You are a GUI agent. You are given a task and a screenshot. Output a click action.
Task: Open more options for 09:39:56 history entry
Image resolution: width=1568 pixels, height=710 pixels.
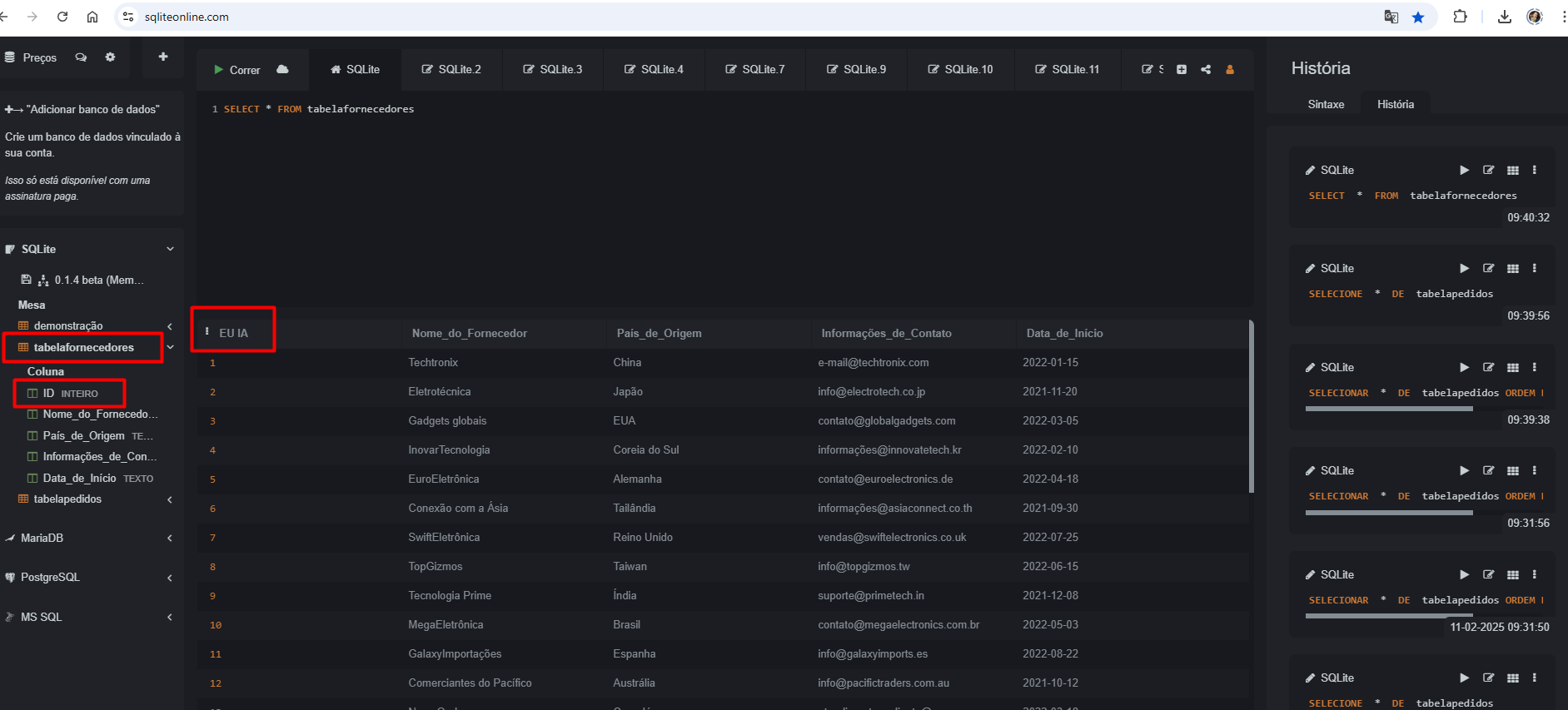(x=1535, y=268)
